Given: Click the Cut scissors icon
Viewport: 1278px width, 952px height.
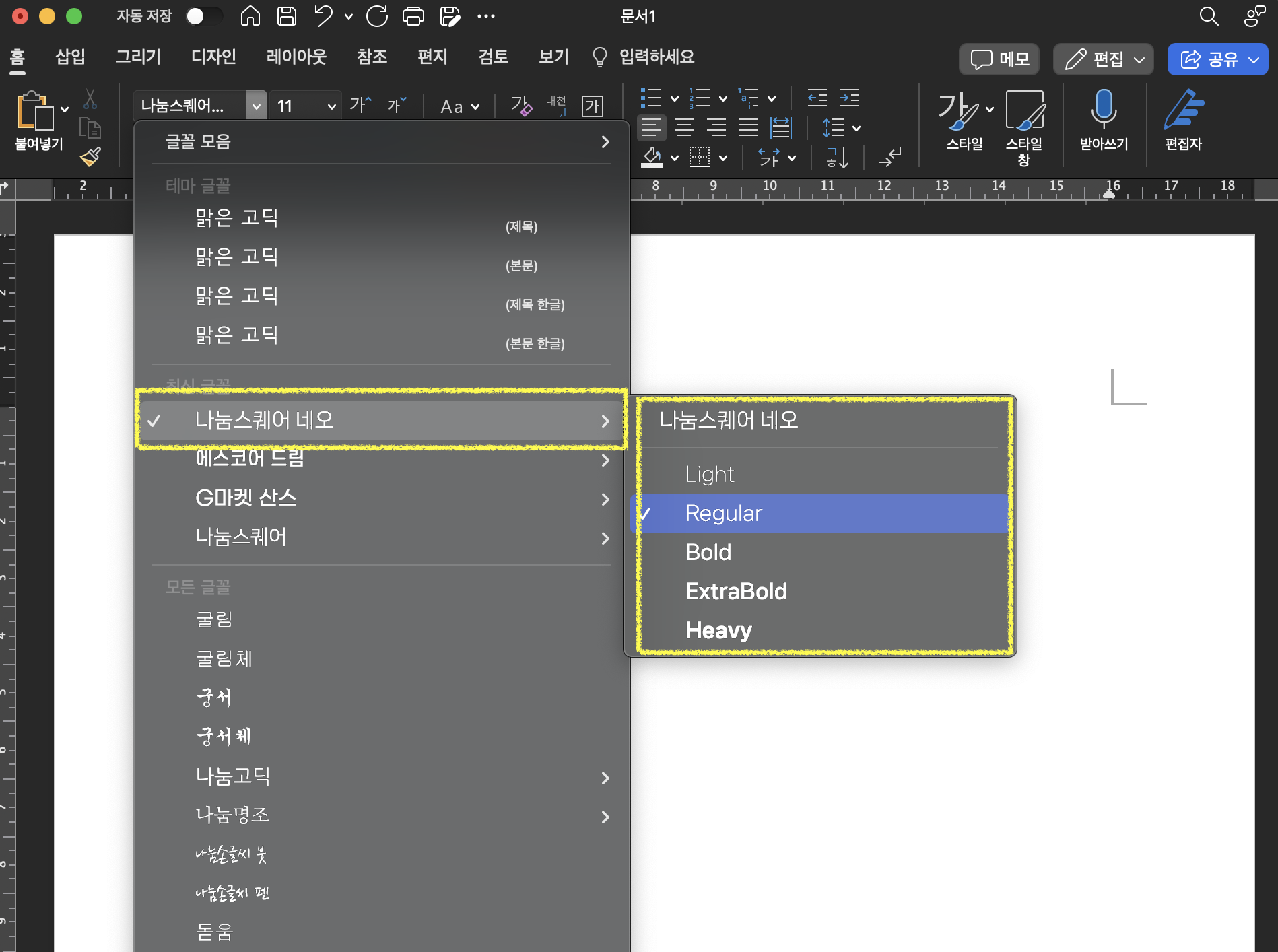Looking at the screenshot, I should pos(90,99).
